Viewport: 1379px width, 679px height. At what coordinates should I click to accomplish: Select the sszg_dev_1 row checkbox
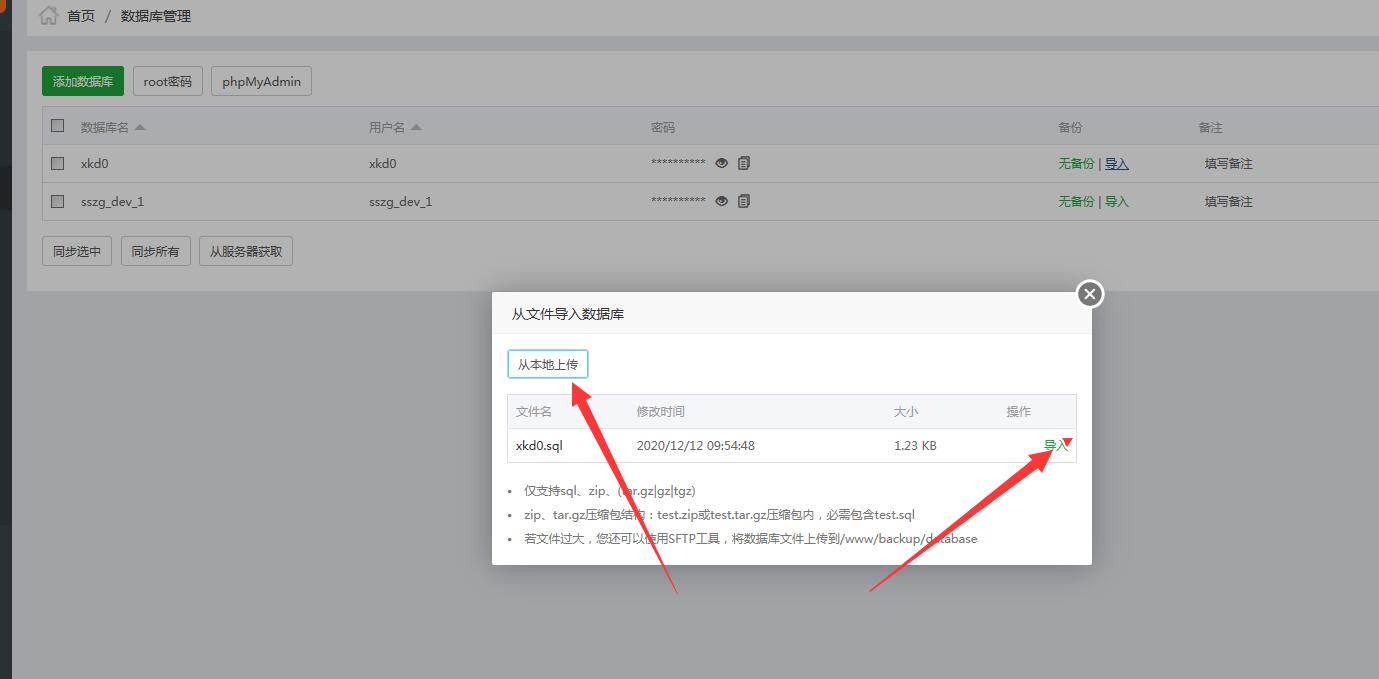click(58, 201)
